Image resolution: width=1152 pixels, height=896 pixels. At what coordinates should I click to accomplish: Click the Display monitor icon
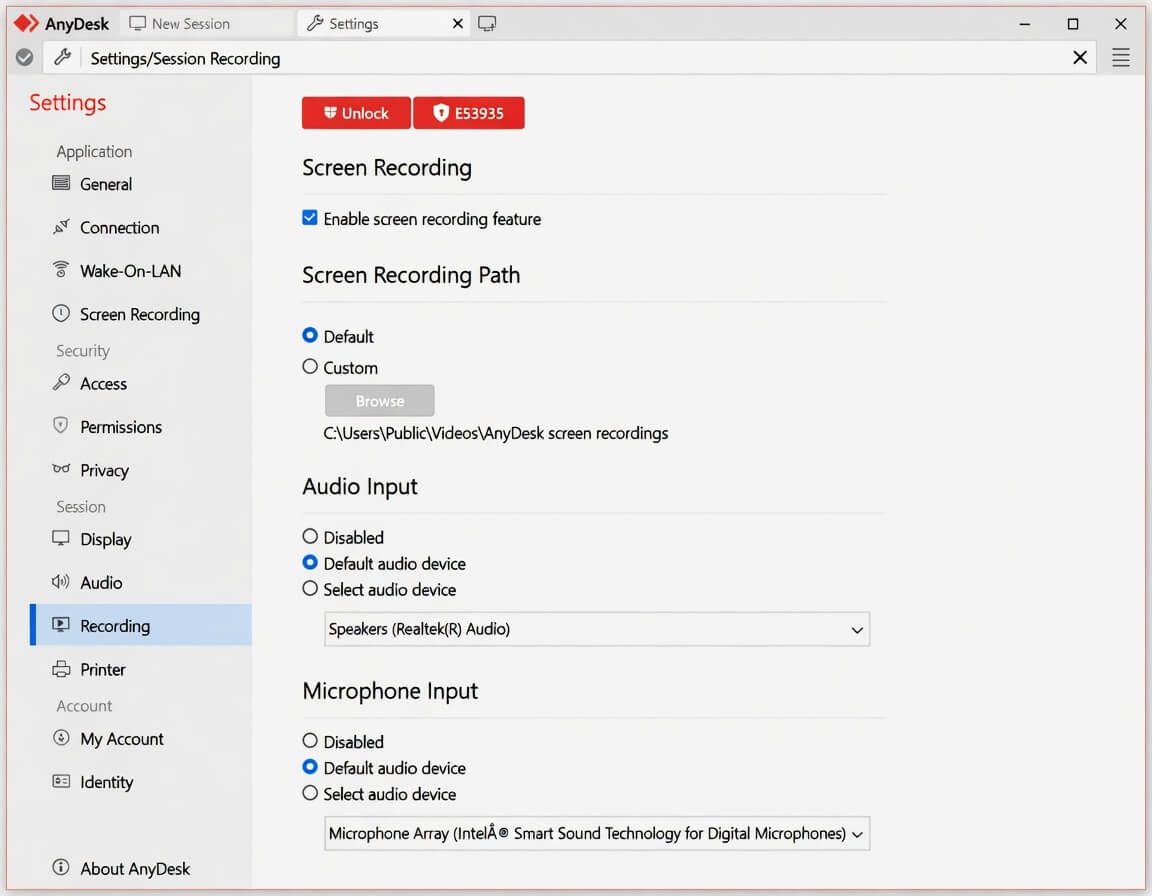[x=61, y=538]
